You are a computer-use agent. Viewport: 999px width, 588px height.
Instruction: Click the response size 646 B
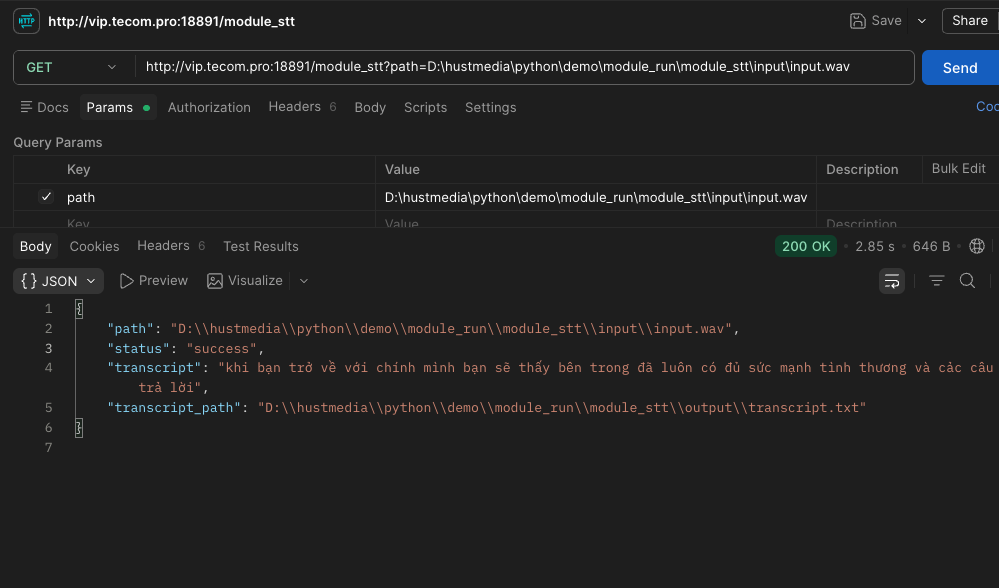tap(931, 247)
